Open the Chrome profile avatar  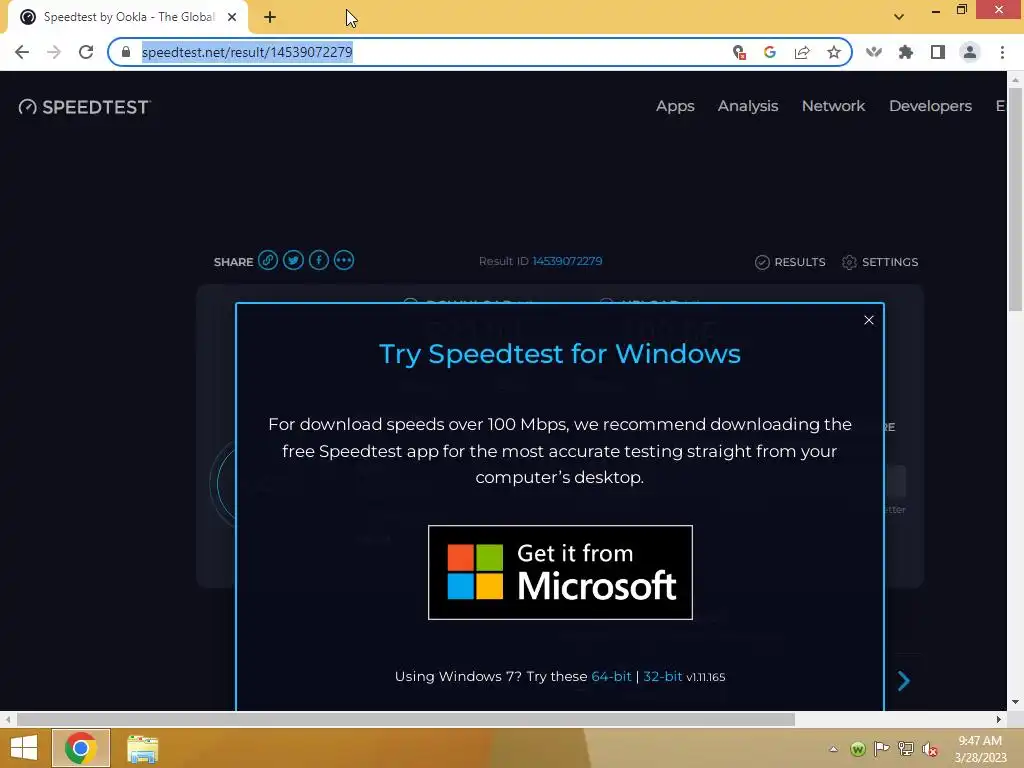970,52
